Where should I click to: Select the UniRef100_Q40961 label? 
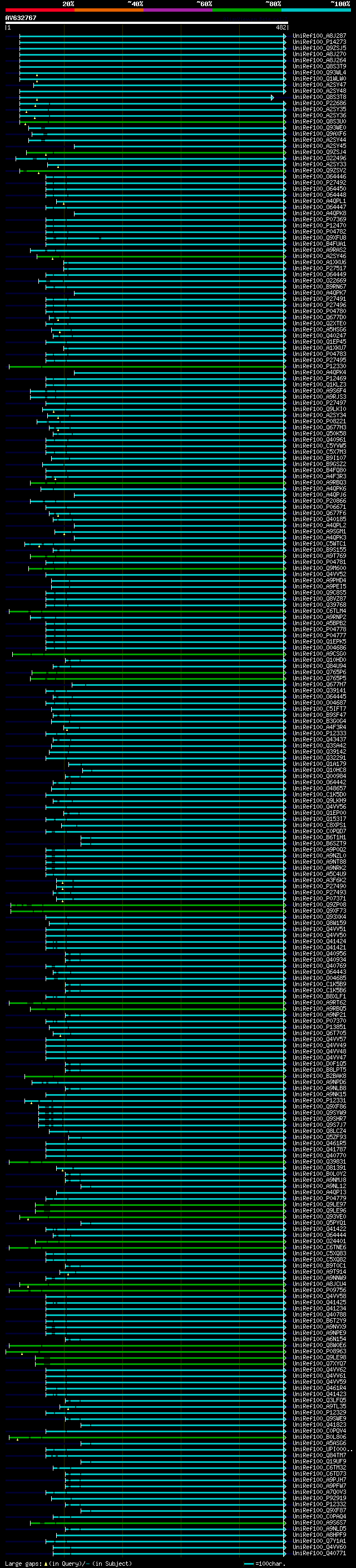pyautogui.click(x=319, y=440)
